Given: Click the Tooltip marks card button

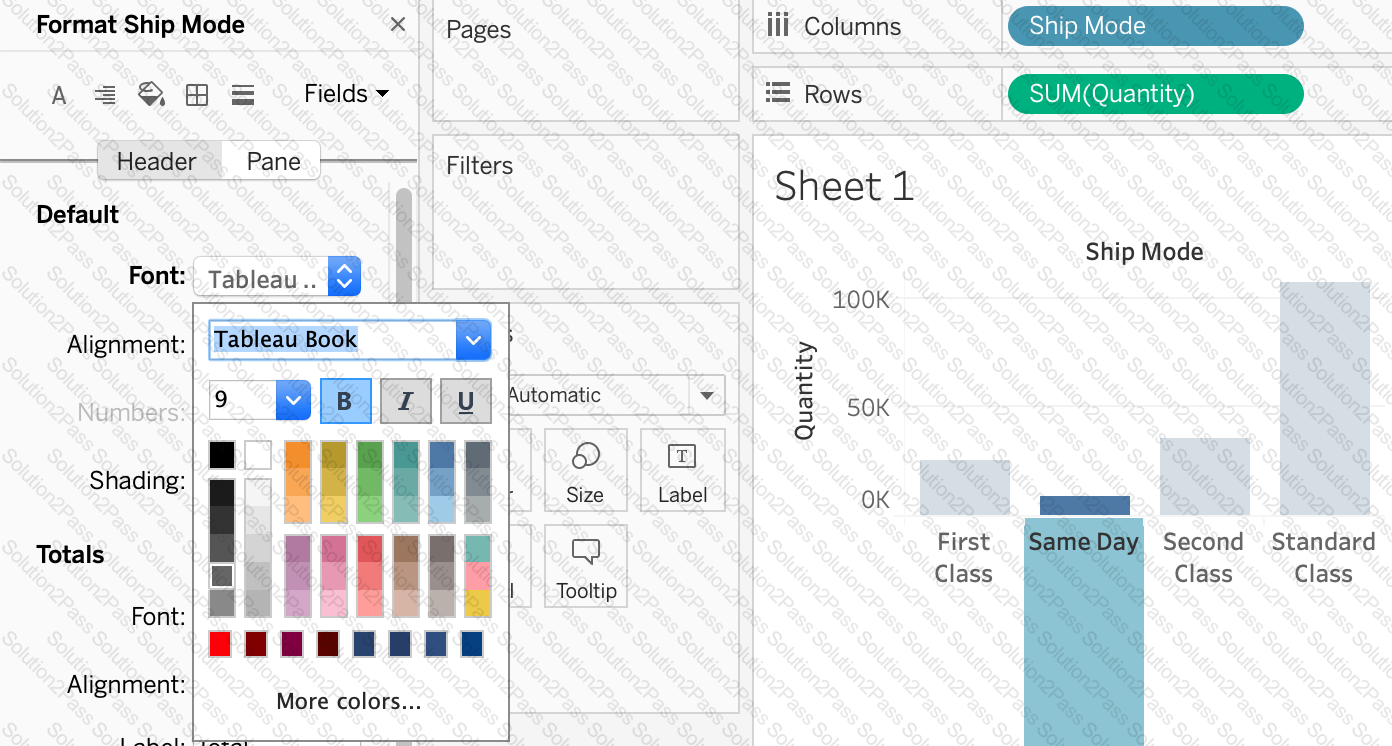Looking at the screenshot, I should [585, 566].
